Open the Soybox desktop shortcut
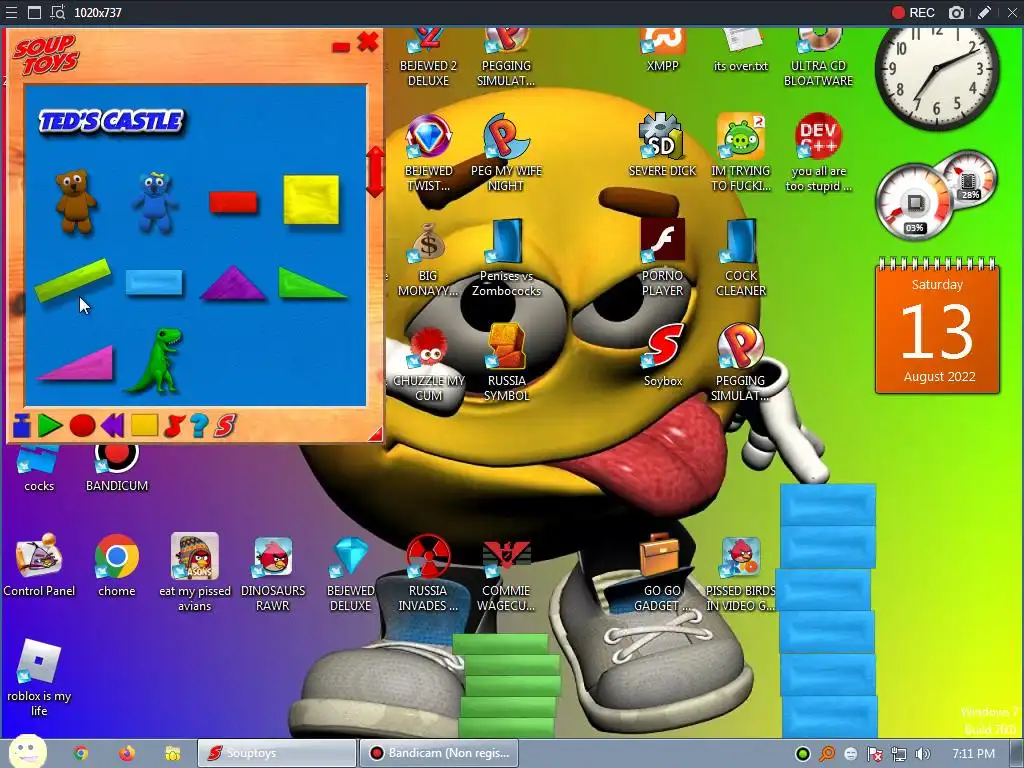The height and width of the screenshot is (768, 1024). click(x=663, y=355)
